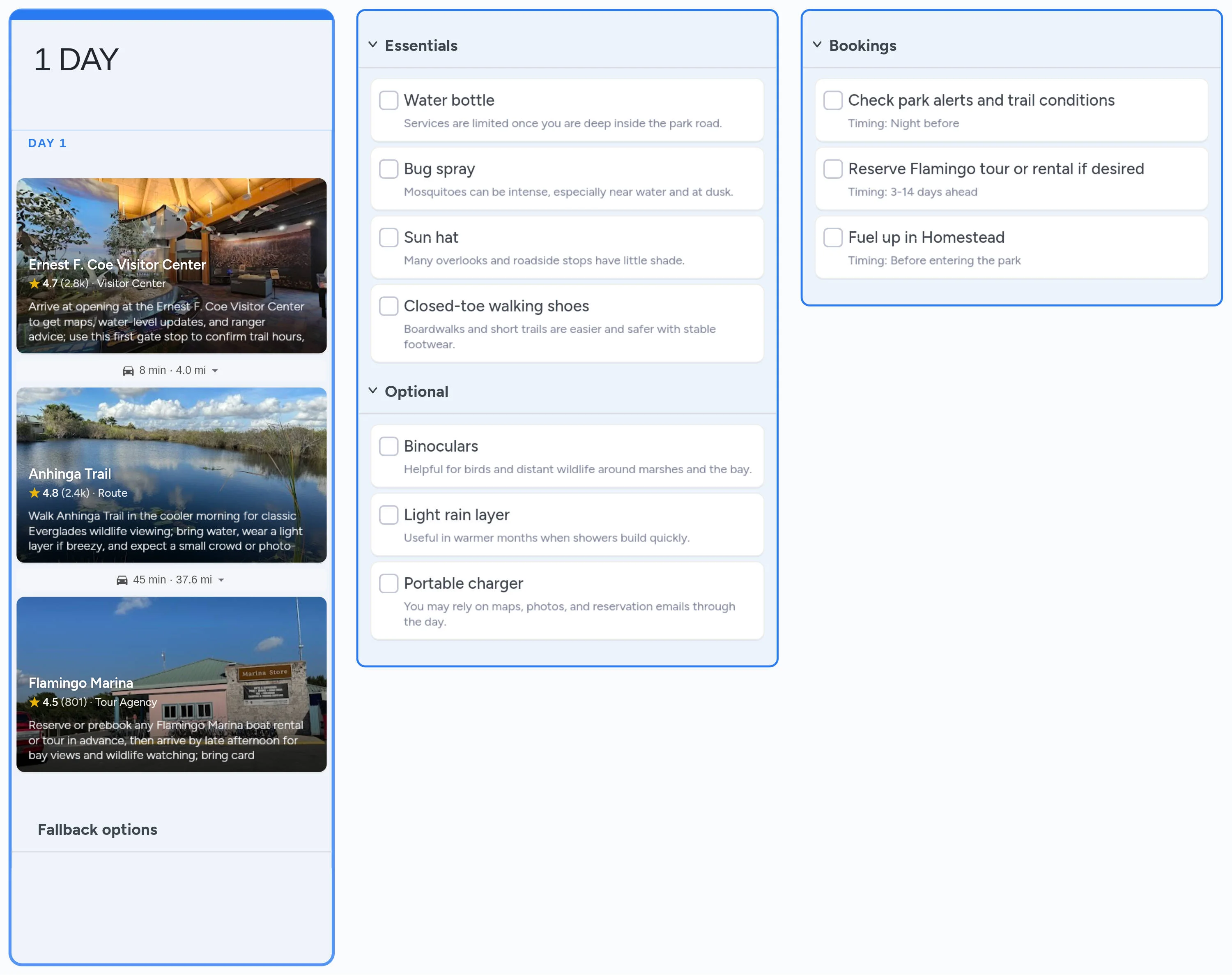Click the car icon below Anhinga Trail
1232x975 pixels.
[x=121, y=579]
